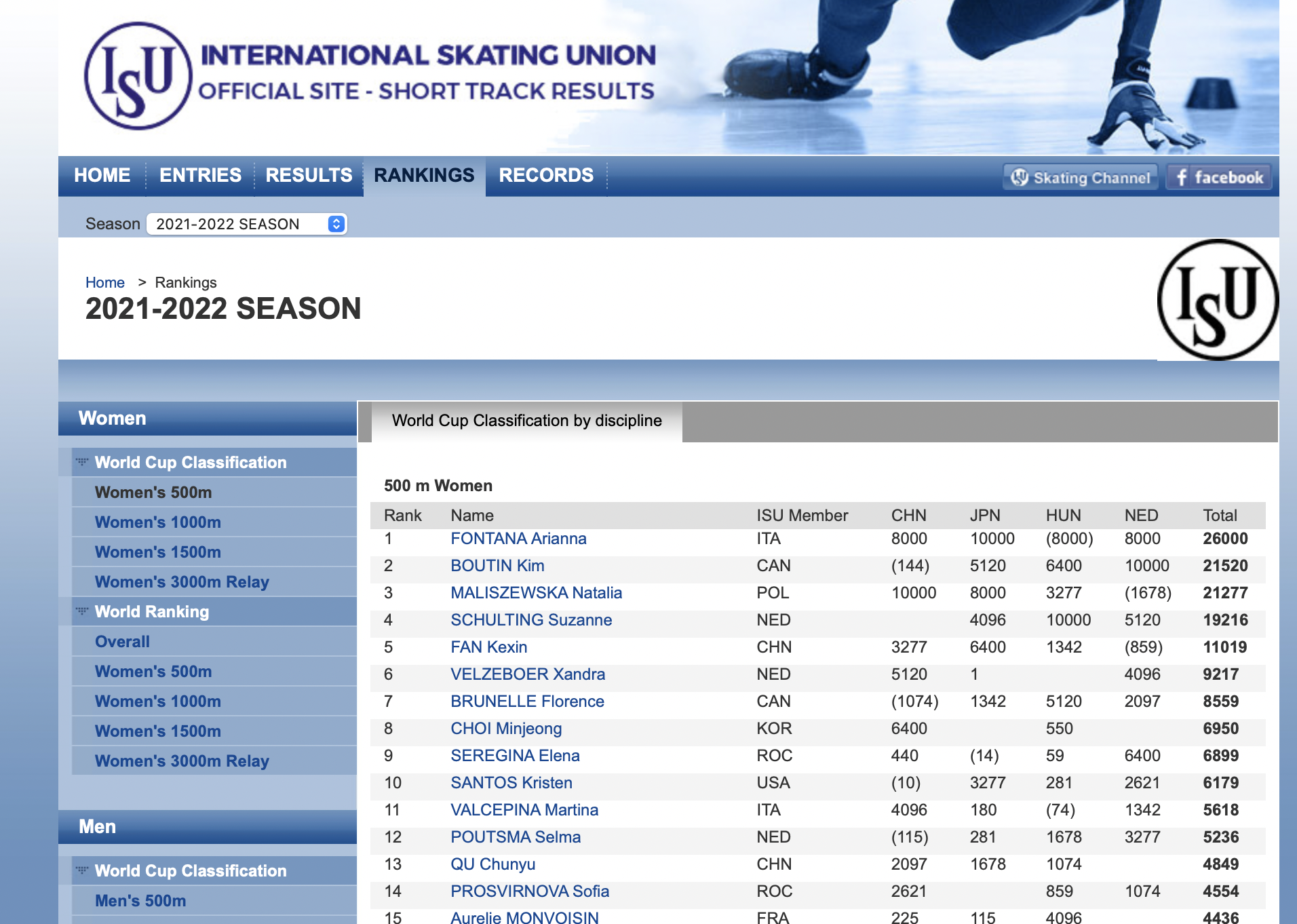The width and height of the screenshot is (1297, 924).
Task: Open the RESULTS menu
Action: pos(309,176)
